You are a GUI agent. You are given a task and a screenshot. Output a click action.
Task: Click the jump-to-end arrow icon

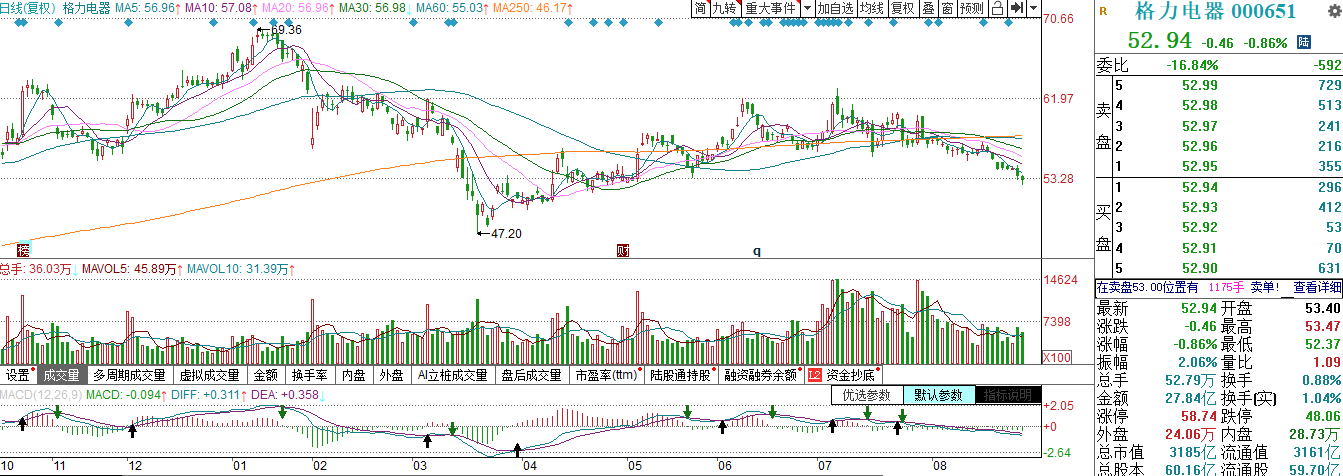[1015, 8]
